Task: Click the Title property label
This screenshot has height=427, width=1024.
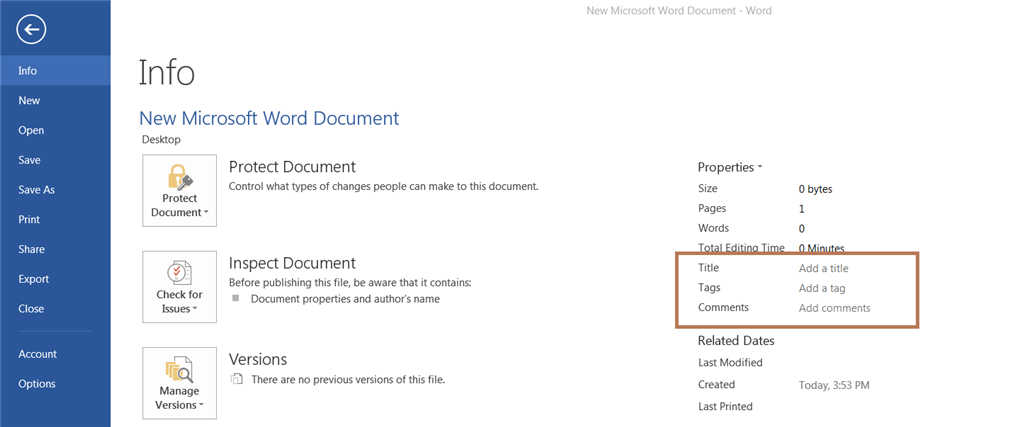Action: 708,268
